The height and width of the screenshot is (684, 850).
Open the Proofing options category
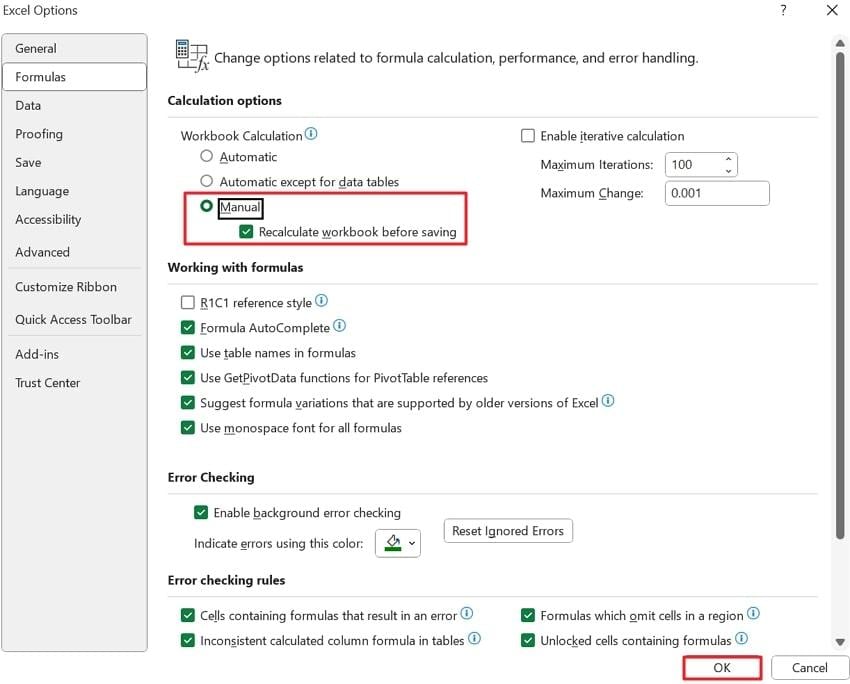pyautogui.click(x=74, y=134)
